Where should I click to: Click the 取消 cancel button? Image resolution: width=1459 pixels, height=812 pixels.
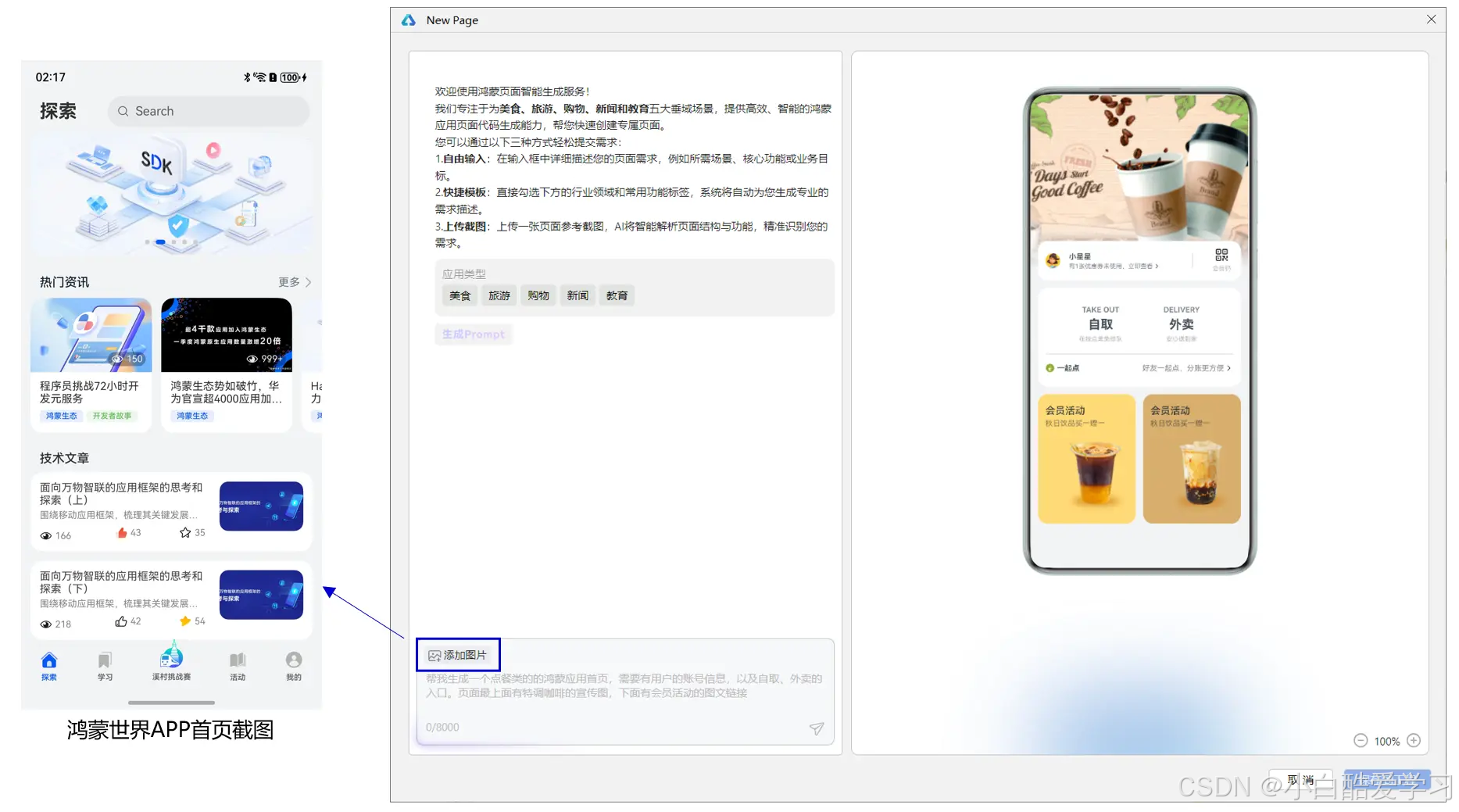tap(1300, 780)
